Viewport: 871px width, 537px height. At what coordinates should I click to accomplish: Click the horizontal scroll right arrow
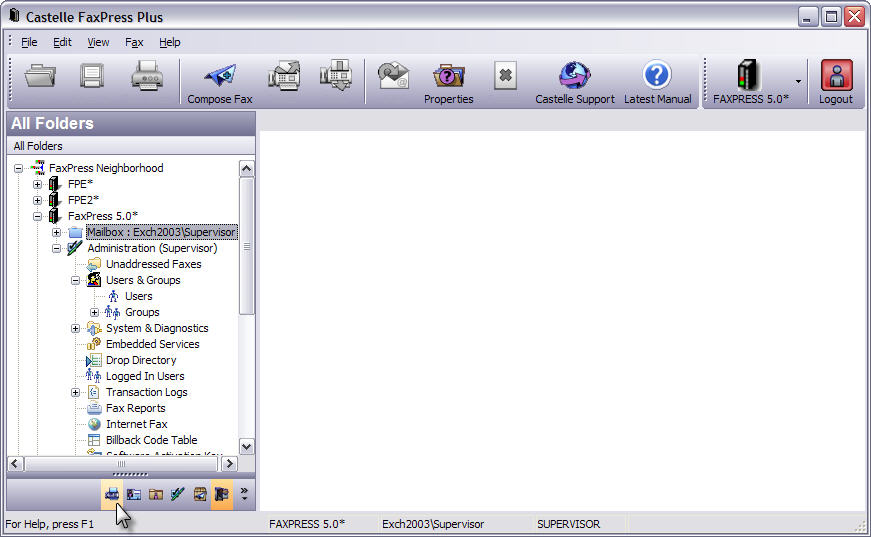(x=229, y=464)
